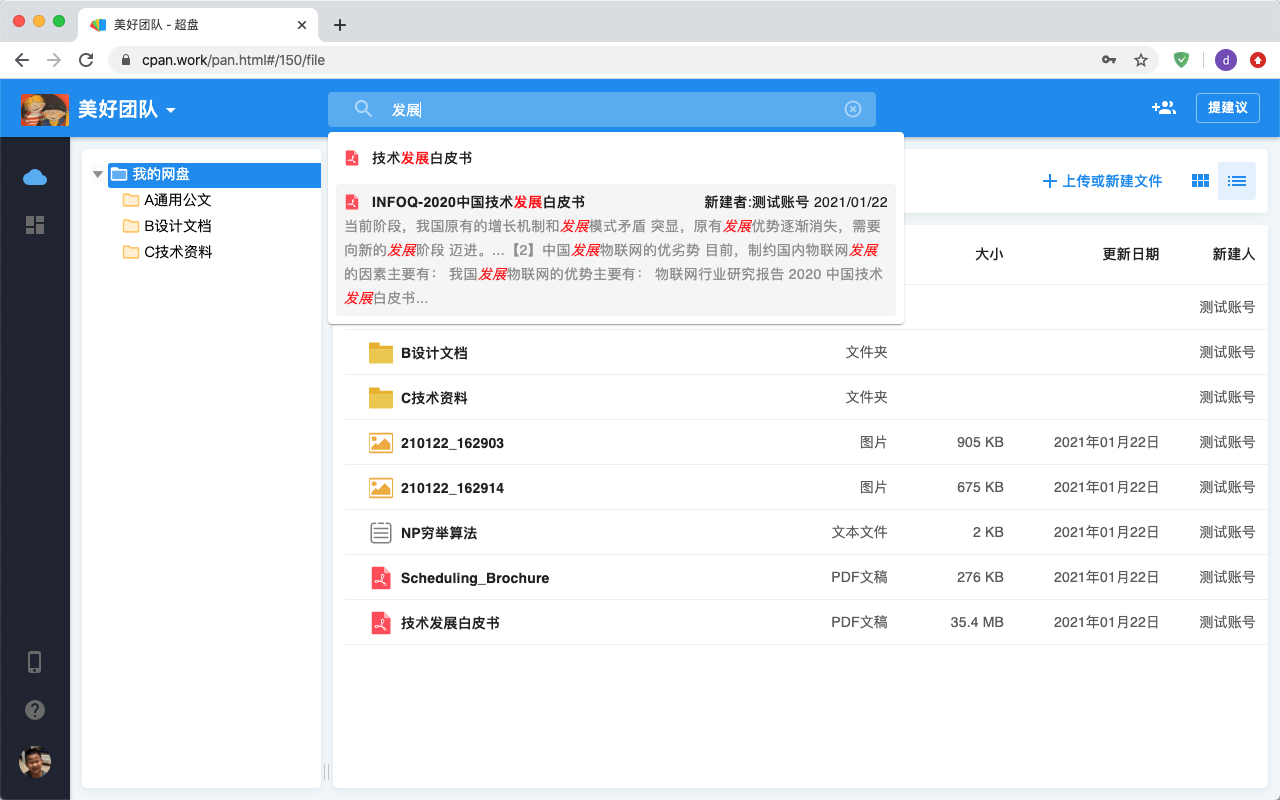Click the panel divider resize handle

tap(326, 771)
